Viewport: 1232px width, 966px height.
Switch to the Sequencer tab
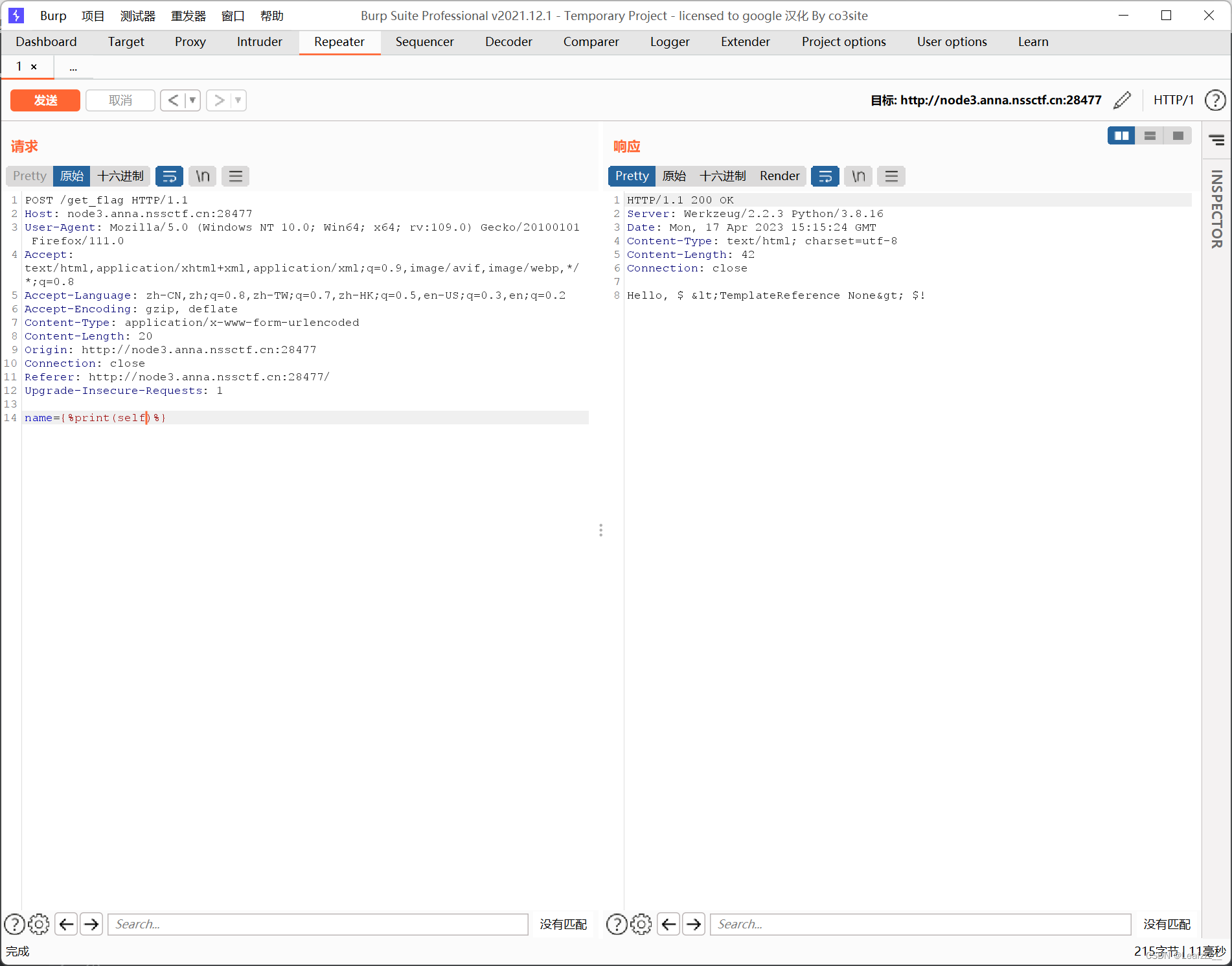[424, 41]
